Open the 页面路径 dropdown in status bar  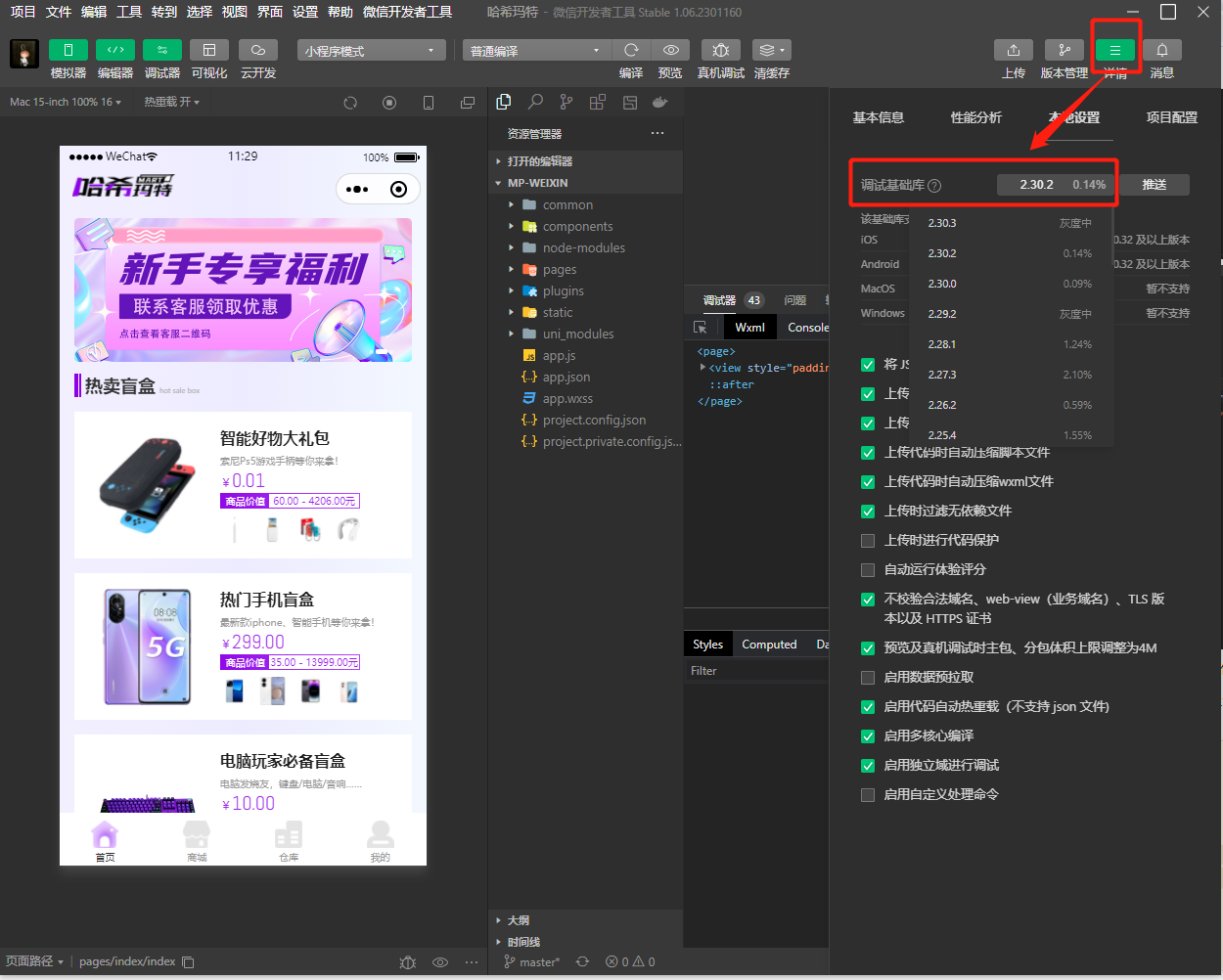coord(34,961)
